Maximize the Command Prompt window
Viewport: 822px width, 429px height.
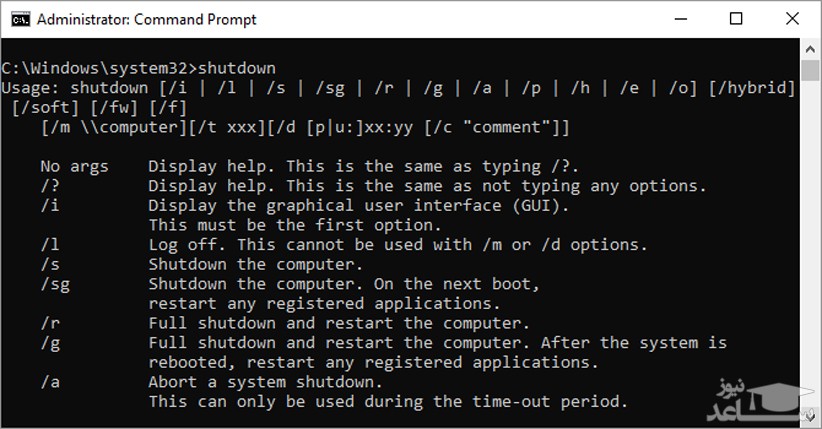pos(736,19)
